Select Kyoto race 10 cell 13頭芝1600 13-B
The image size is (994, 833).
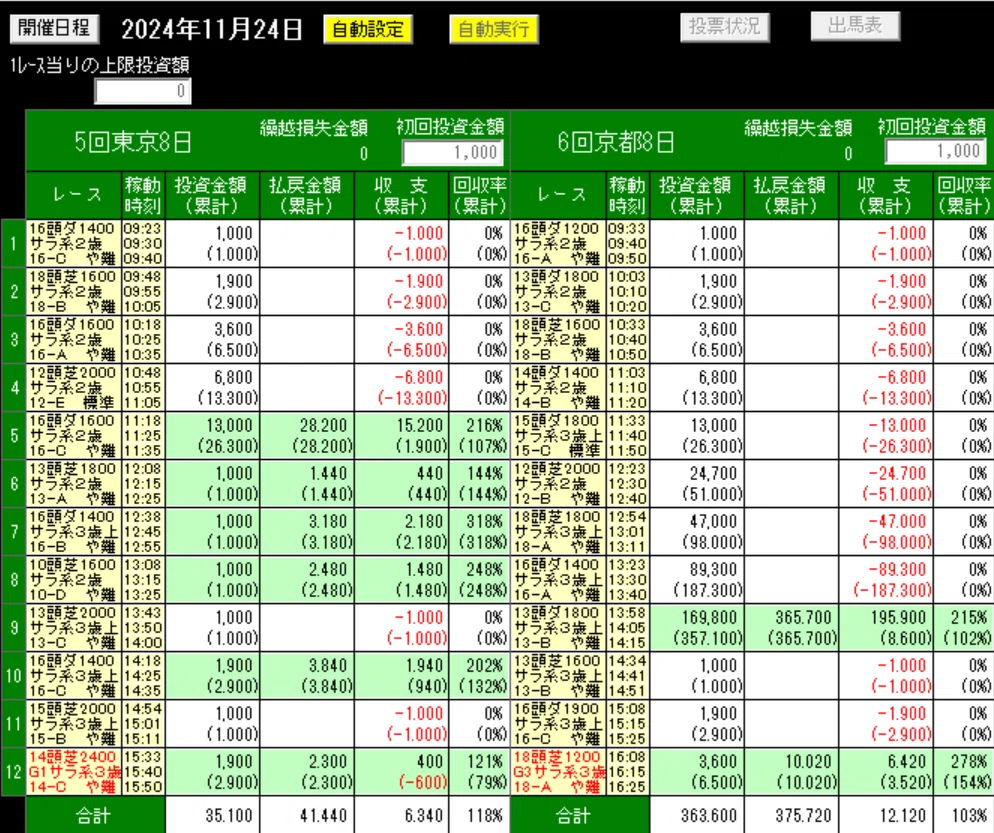click(x=558, y=676)
